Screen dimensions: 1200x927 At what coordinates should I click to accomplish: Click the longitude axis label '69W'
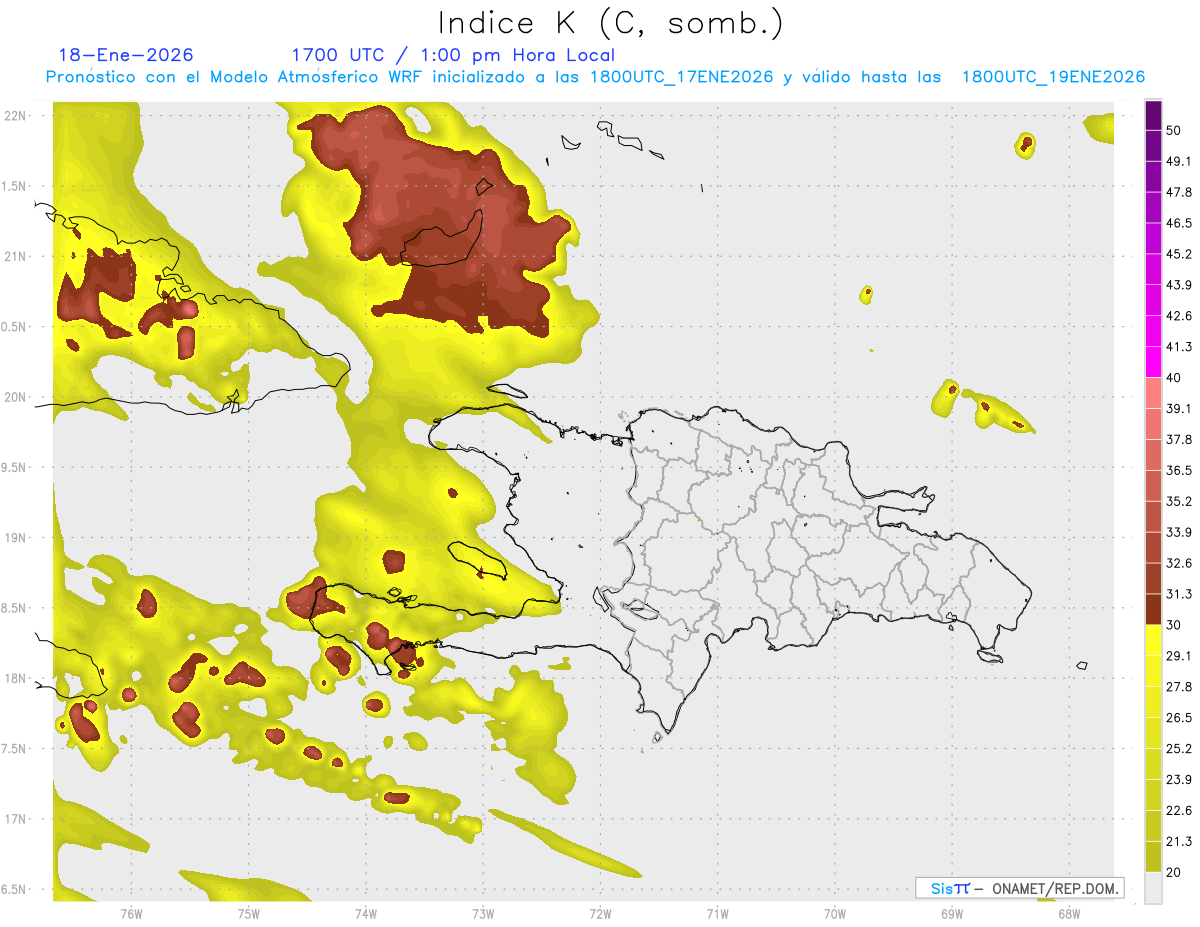tap(952, 913)
